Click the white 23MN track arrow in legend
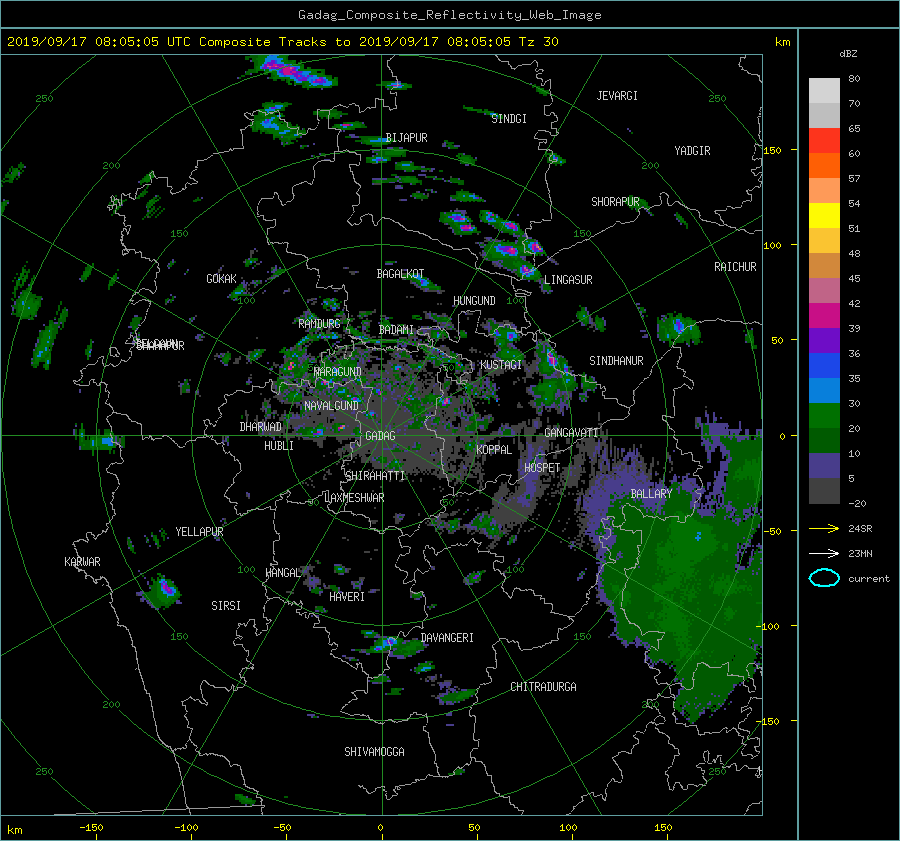 tap(824, 553)
